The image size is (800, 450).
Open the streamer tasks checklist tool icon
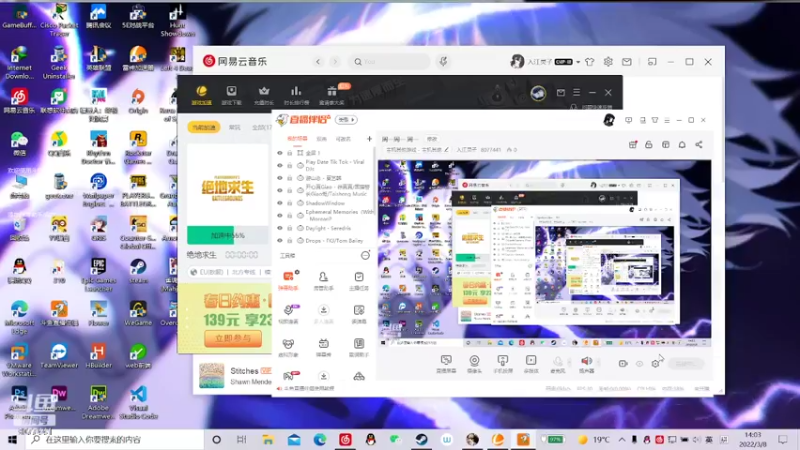coord(359,280)
